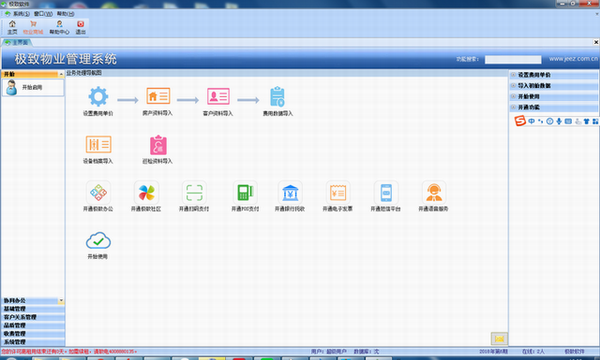Click the 开通银行托收 bank icon

click(x=290, y=192)
